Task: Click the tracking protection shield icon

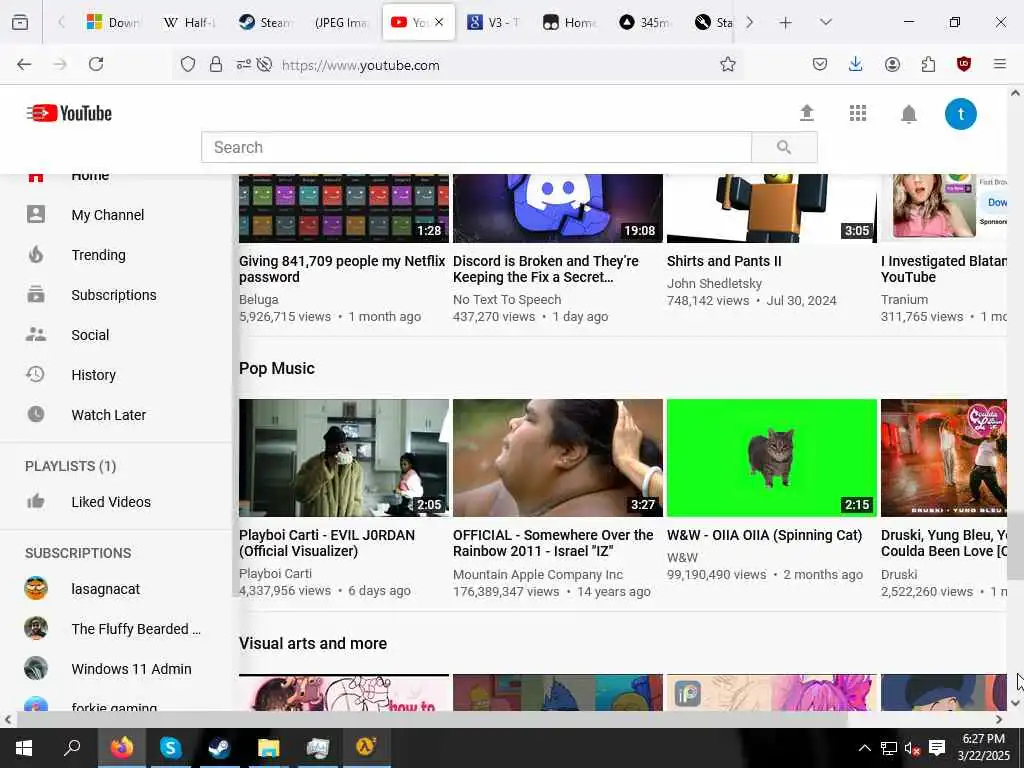Action: [187, 64]
